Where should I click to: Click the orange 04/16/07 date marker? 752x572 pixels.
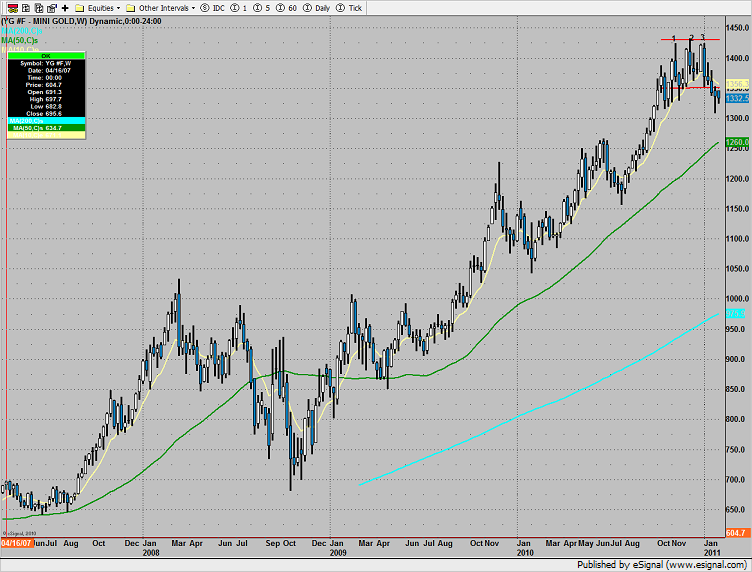point(16,543)
